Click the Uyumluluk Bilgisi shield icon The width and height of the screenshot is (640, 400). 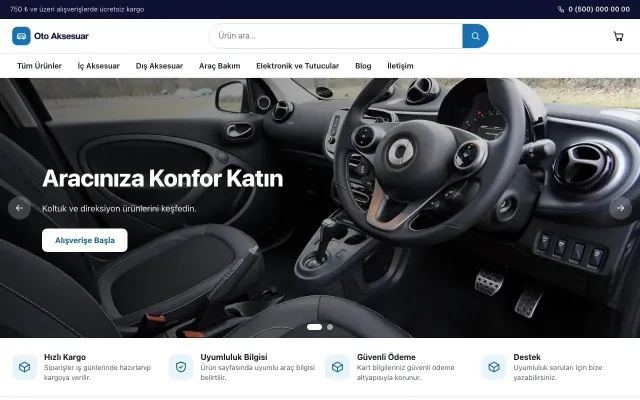[181, 367]
